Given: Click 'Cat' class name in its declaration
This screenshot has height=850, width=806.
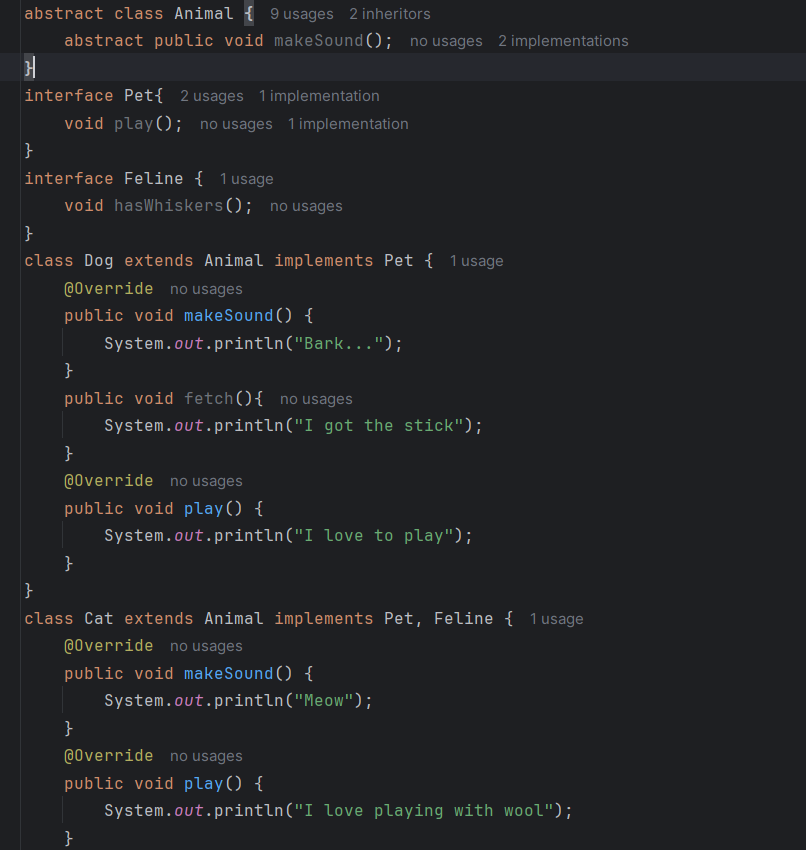Looking at the screenshot, I should [99, 619].
